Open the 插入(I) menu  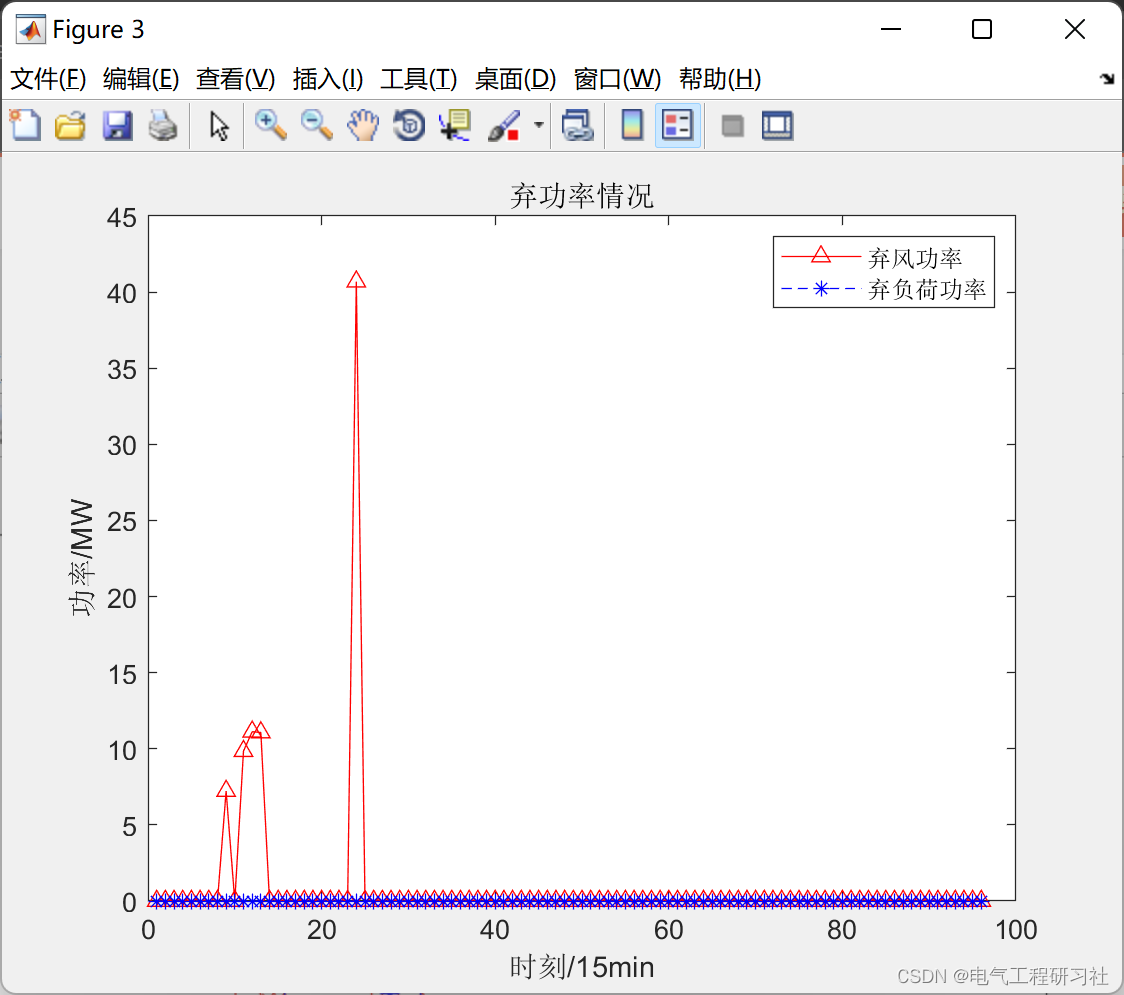(328, 79)
